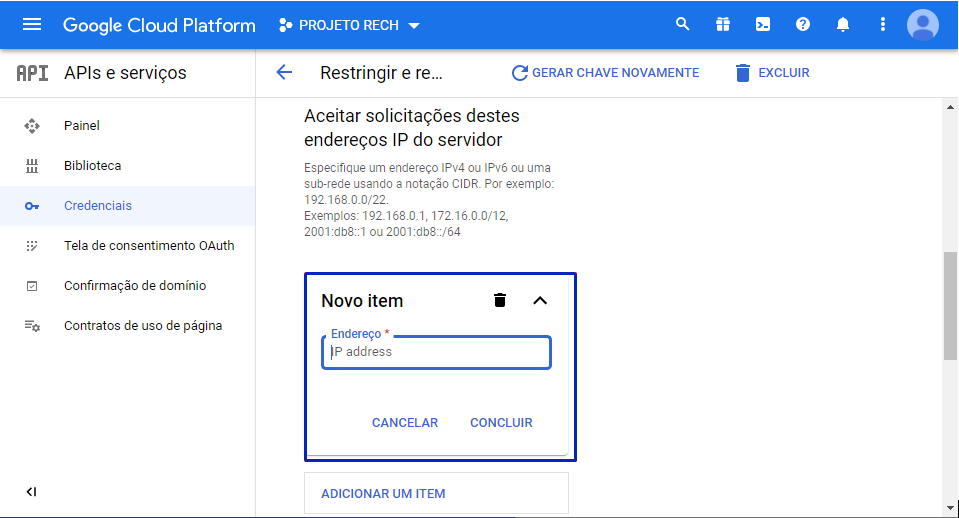
Task: Delete Novo item with trash icon
Action: click(x=500, y=300)
